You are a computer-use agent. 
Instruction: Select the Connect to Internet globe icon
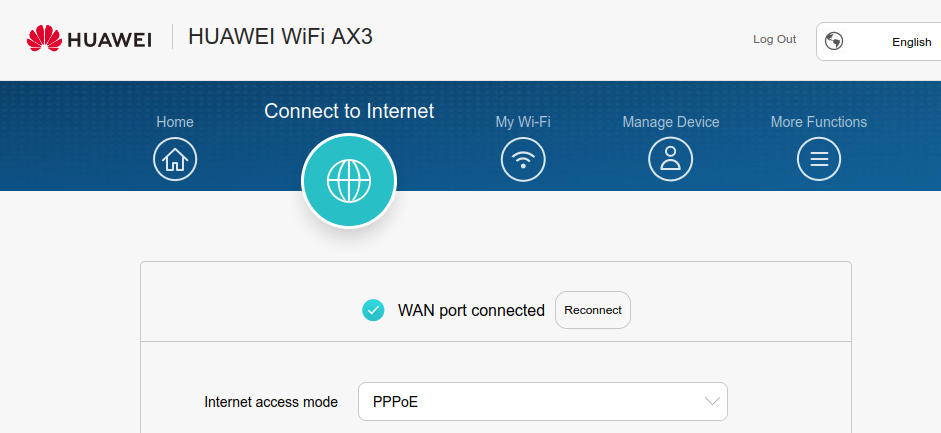(x=349, y=180)
